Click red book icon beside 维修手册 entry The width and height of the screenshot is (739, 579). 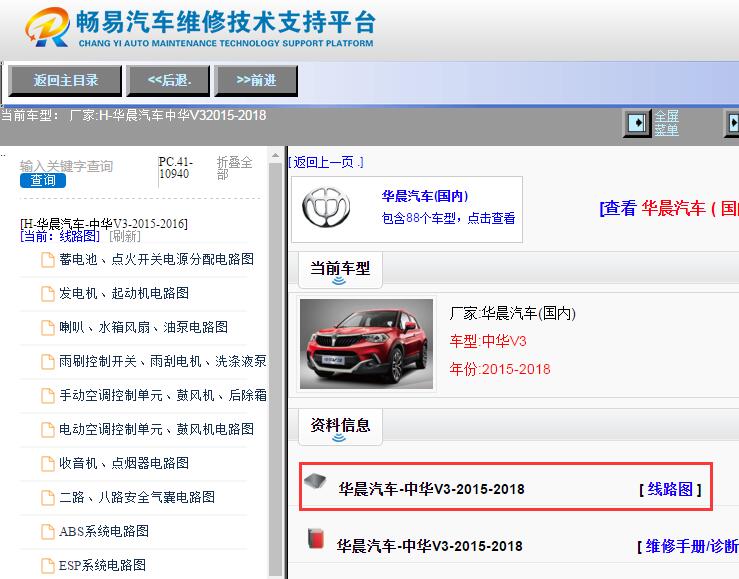pos(315,538)
